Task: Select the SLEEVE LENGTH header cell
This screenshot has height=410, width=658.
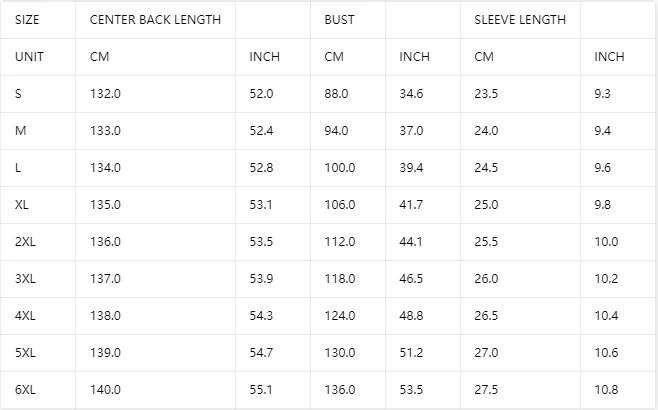Action: pos(520,20)
